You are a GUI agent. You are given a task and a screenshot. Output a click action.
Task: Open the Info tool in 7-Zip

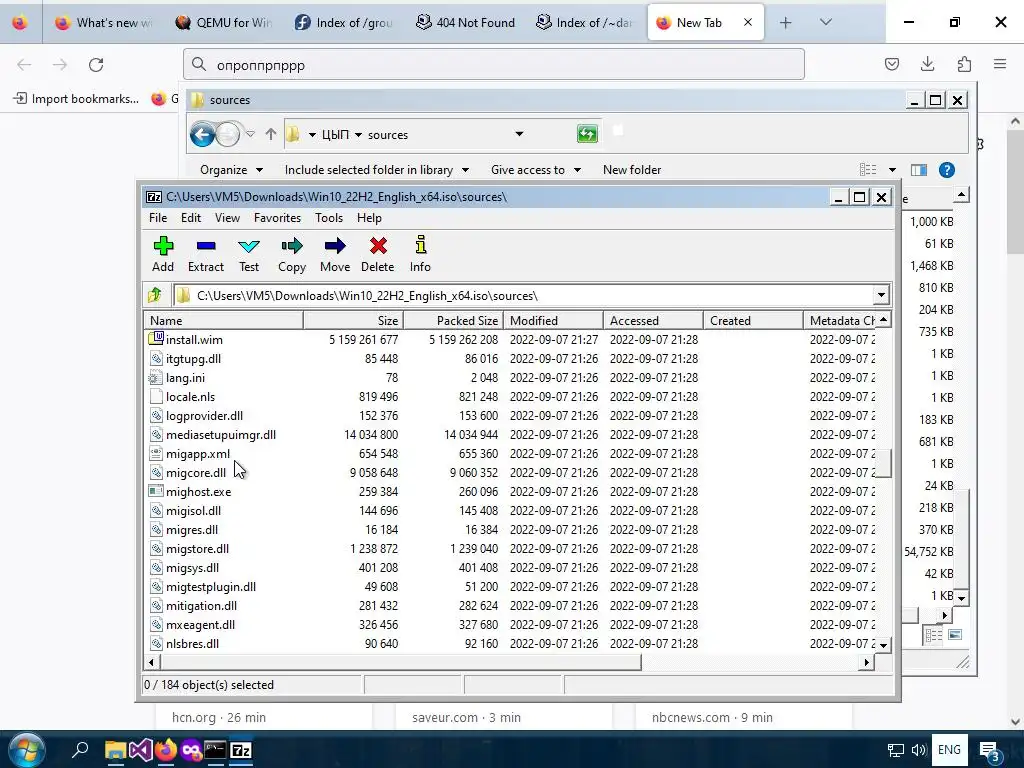420,254
